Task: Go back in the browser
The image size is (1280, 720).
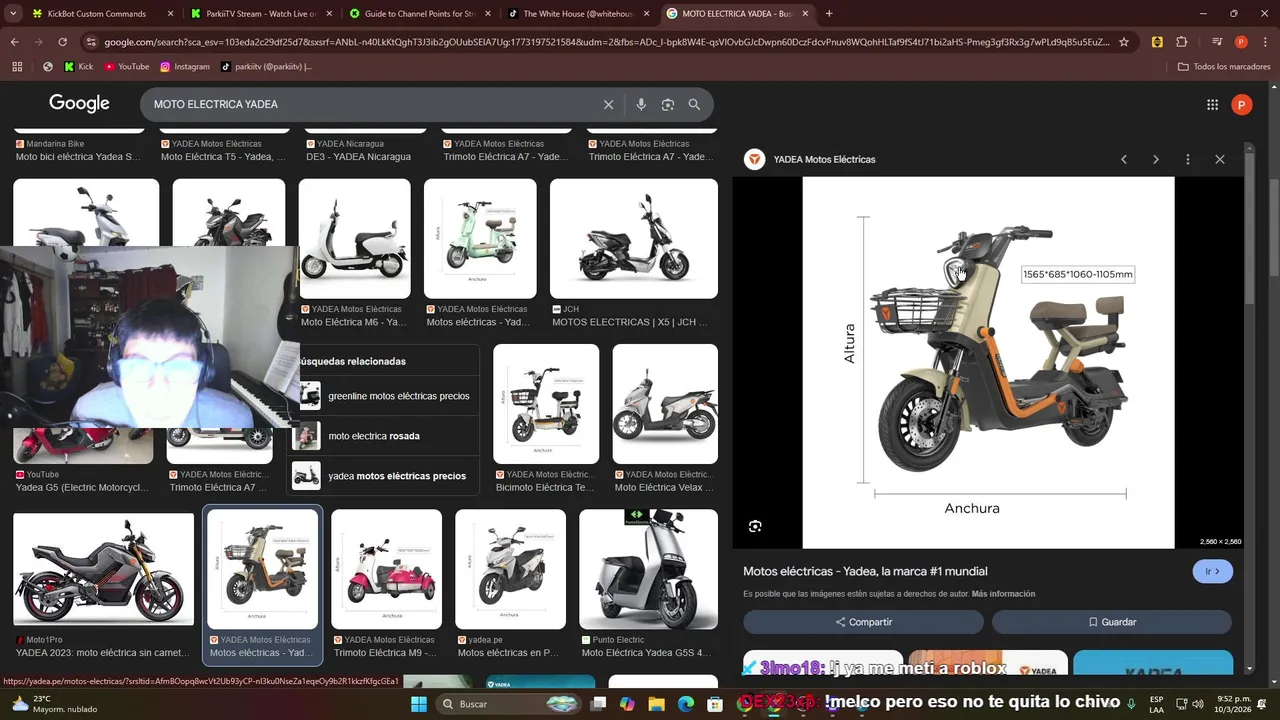Action: pos(14,42)
